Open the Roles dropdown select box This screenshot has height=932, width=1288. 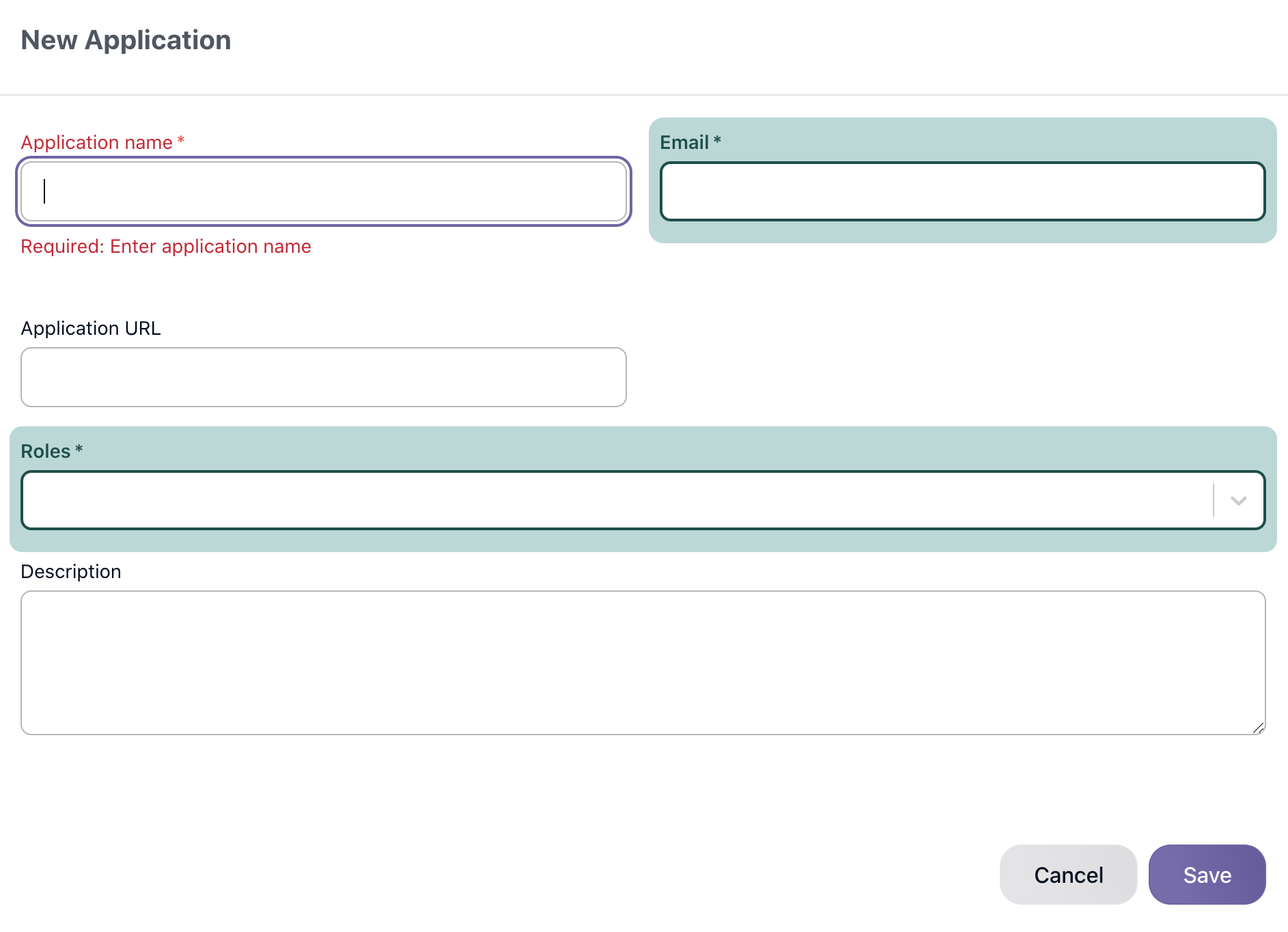[x=615, y=500]
